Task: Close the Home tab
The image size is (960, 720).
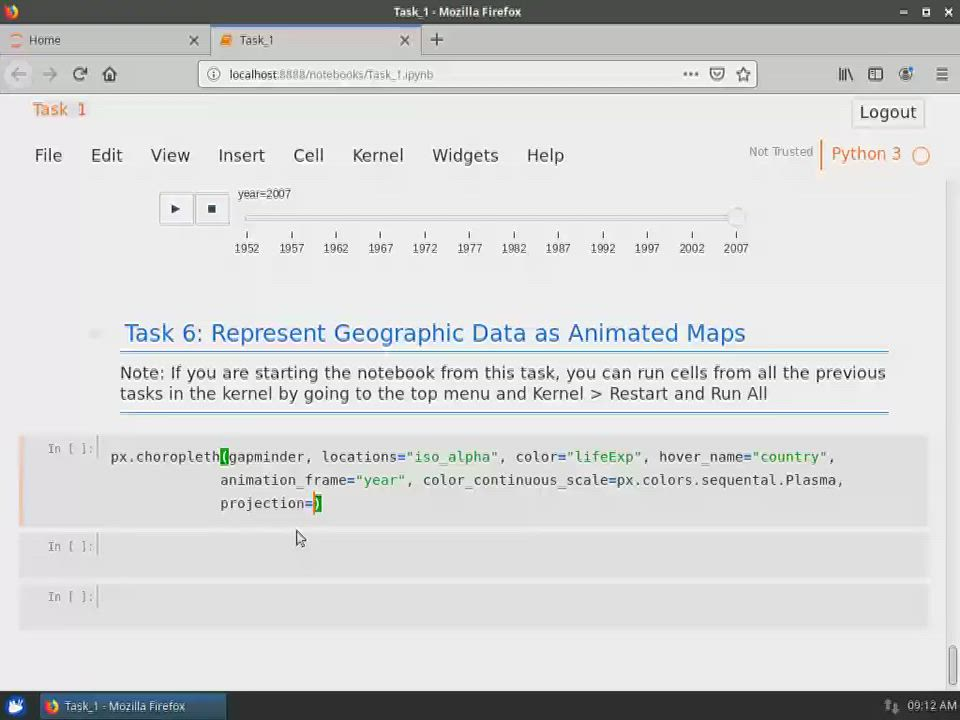Action: [x=194, y=40]
